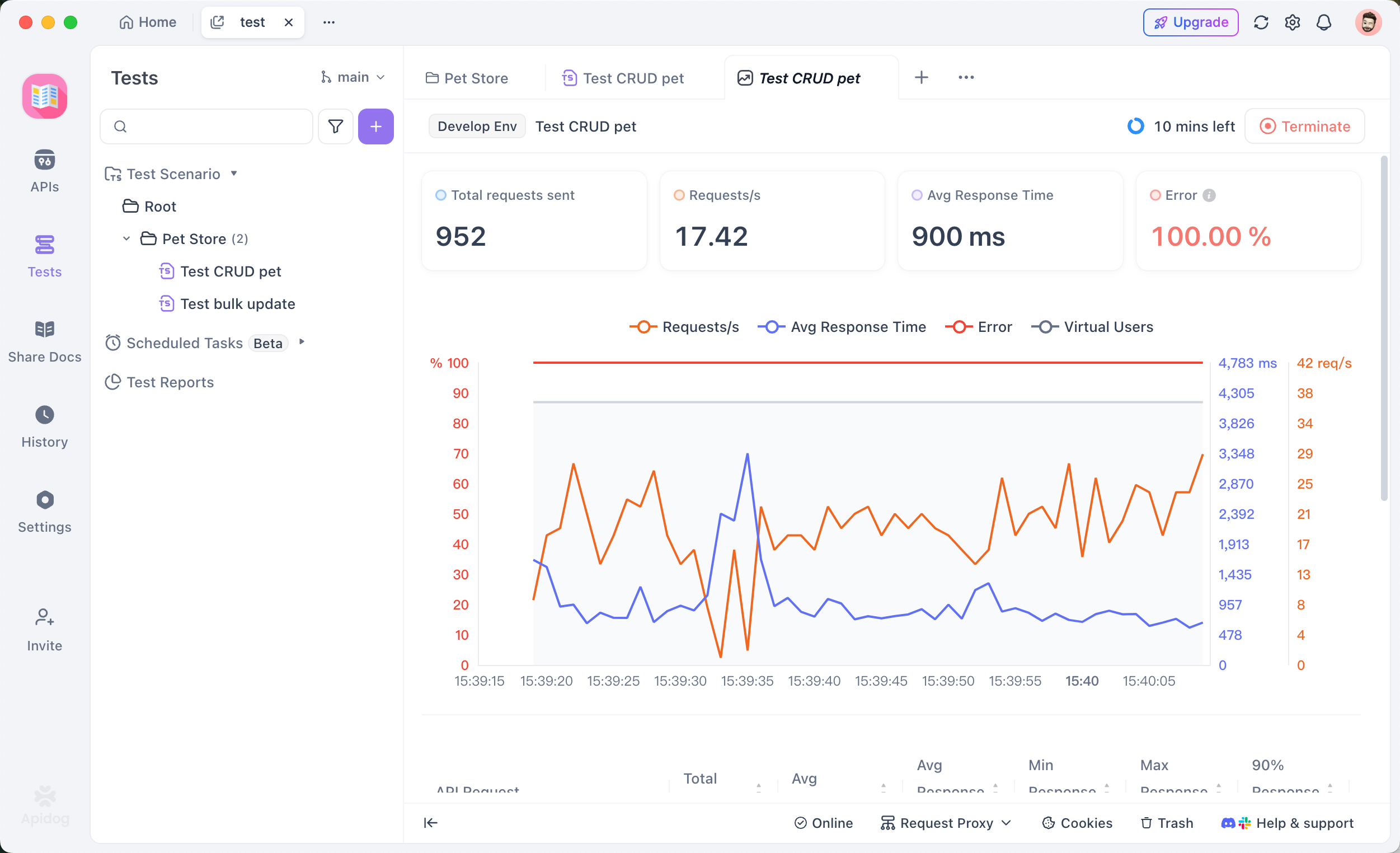Collapse the Pet Store folder chevron
1400x853 pixels.
click(x=126, y=238)
